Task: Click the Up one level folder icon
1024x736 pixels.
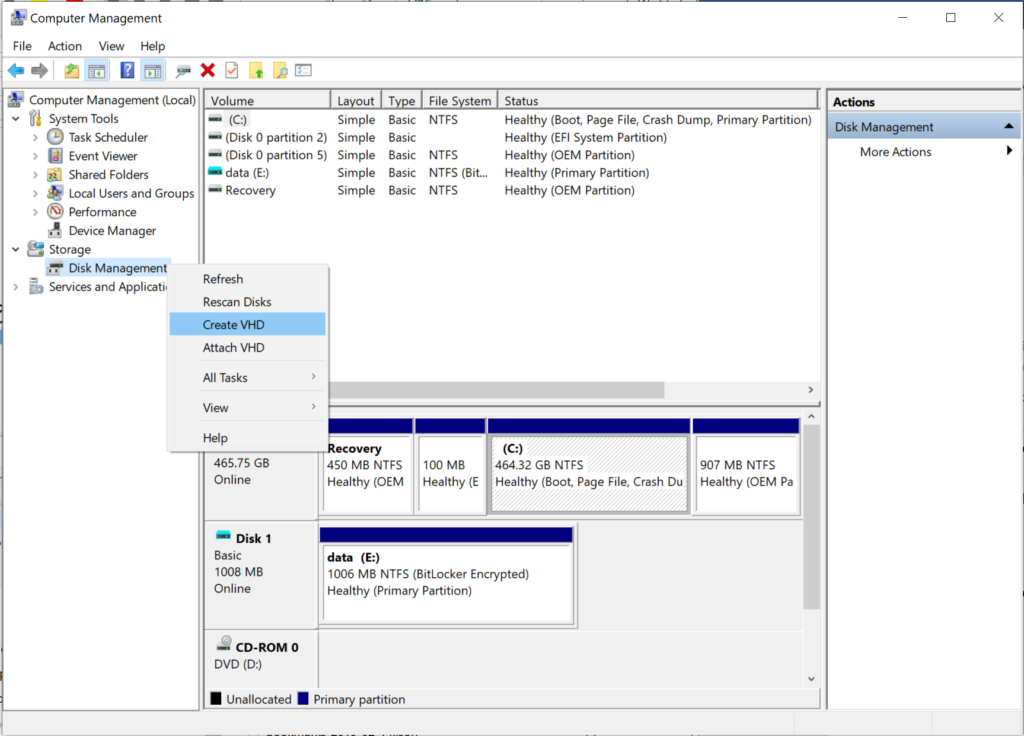Action: tap(71, 71)
